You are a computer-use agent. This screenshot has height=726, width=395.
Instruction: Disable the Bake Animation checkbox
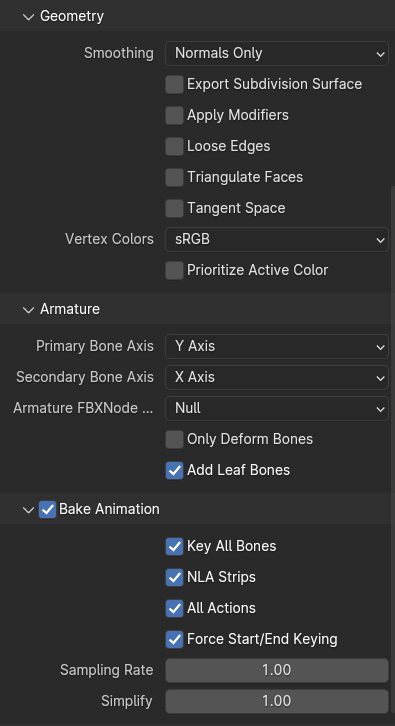[47, 510]
